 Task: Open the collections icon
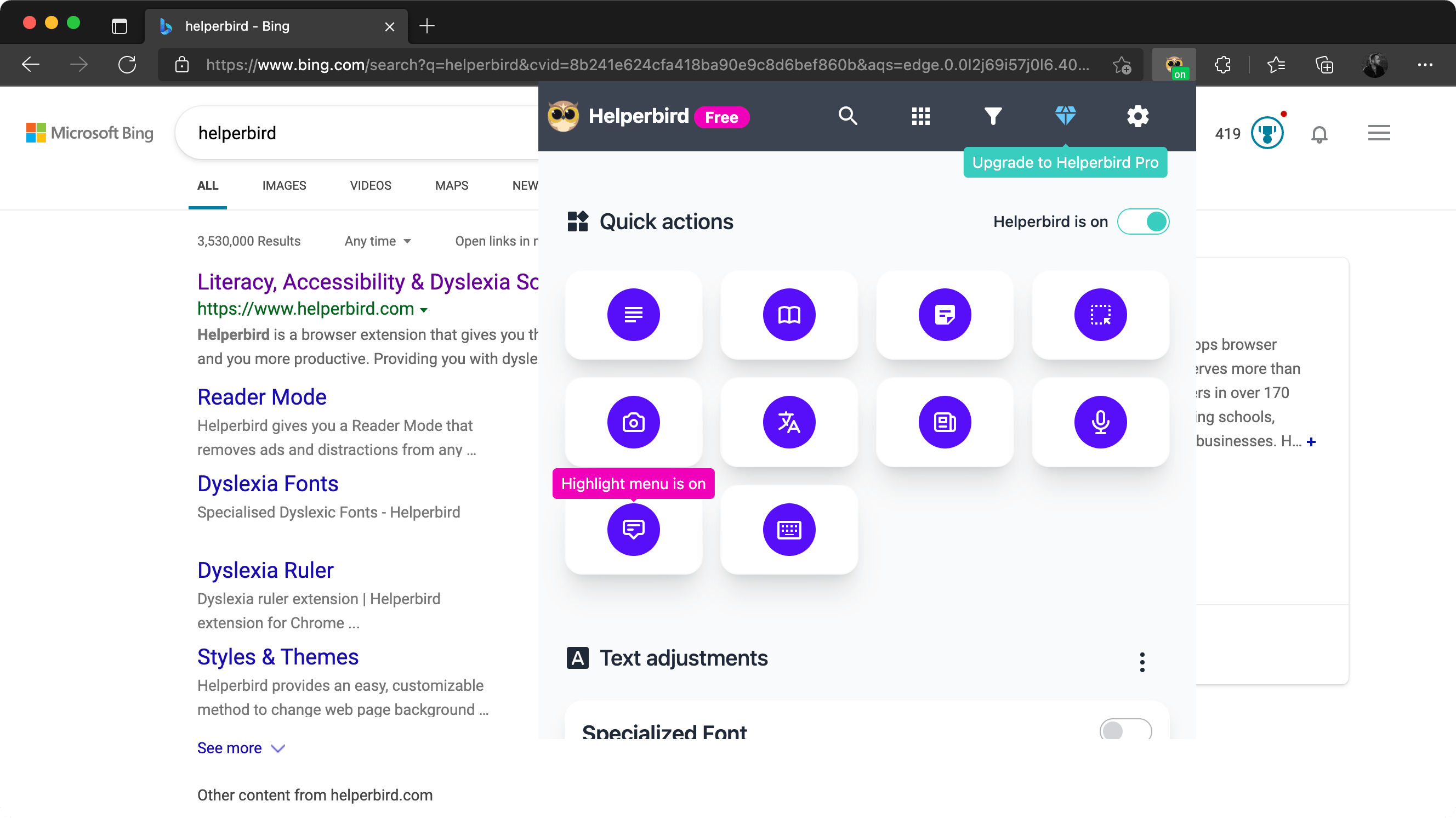(x=1324, y=65)
